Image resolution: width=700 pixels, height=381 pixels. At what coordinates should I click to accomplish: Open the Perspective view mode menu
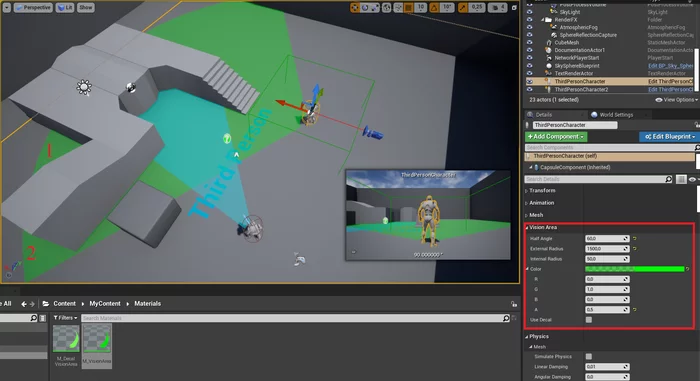point(33,8)
